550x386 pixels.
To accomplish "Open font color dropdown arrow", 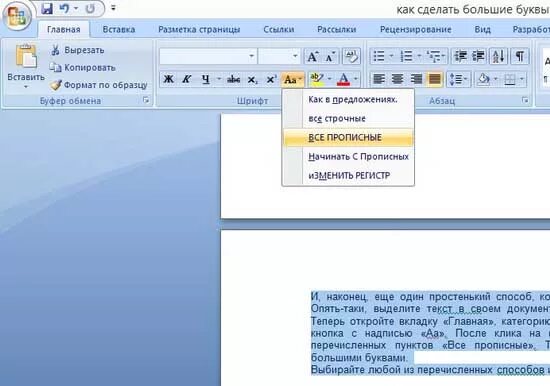I will click(x=356, y=80).
